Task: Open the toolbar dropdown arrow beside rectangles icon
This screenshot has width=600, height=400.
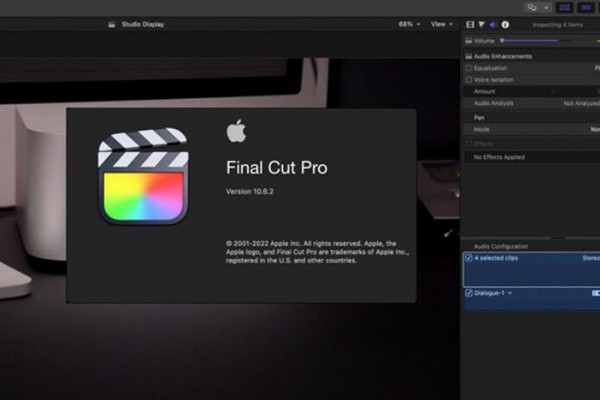Action: tap(546, 7)
